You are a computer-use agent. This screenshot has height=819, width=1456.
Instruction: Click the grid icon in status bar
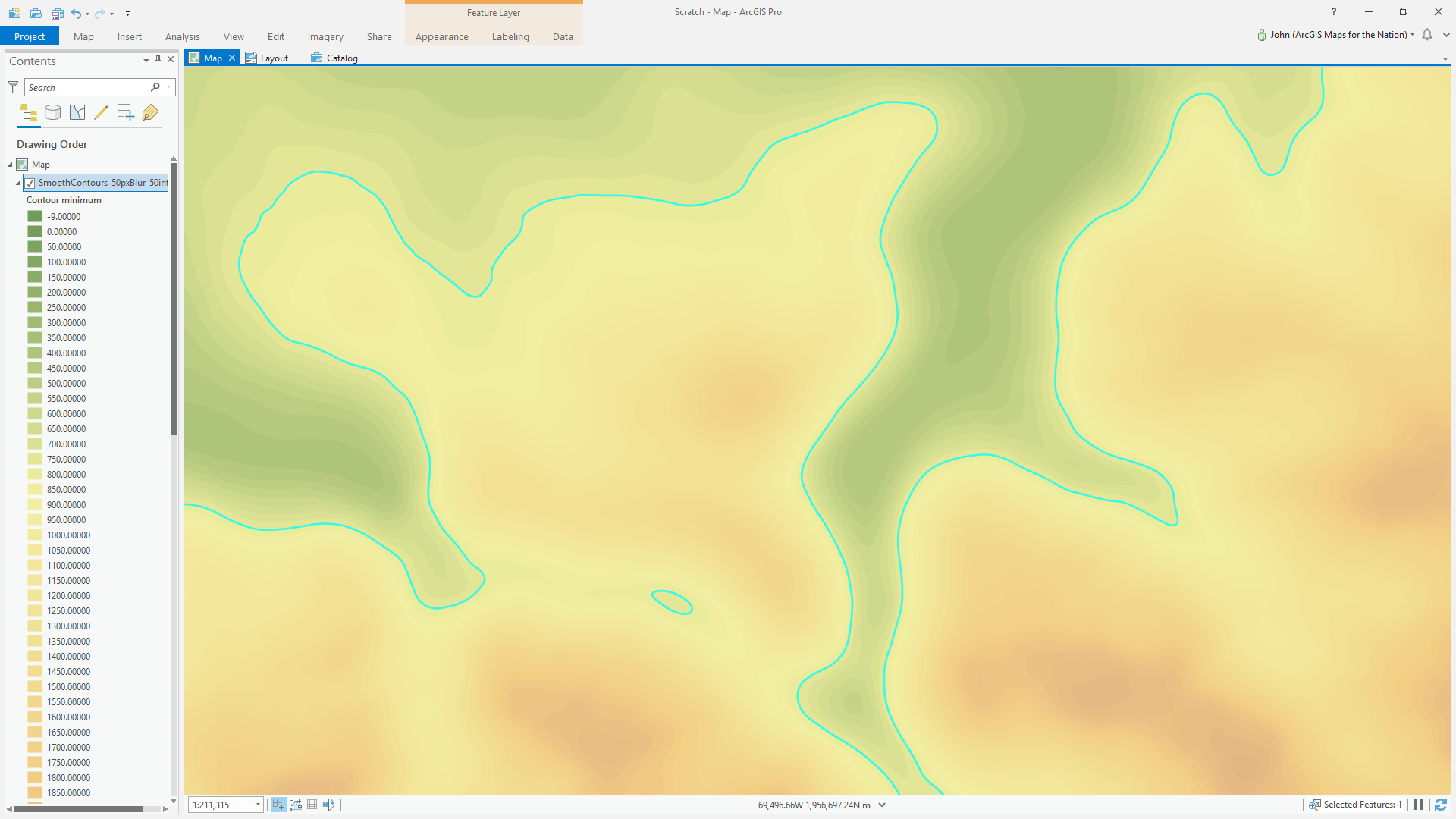tap(312, 805)
